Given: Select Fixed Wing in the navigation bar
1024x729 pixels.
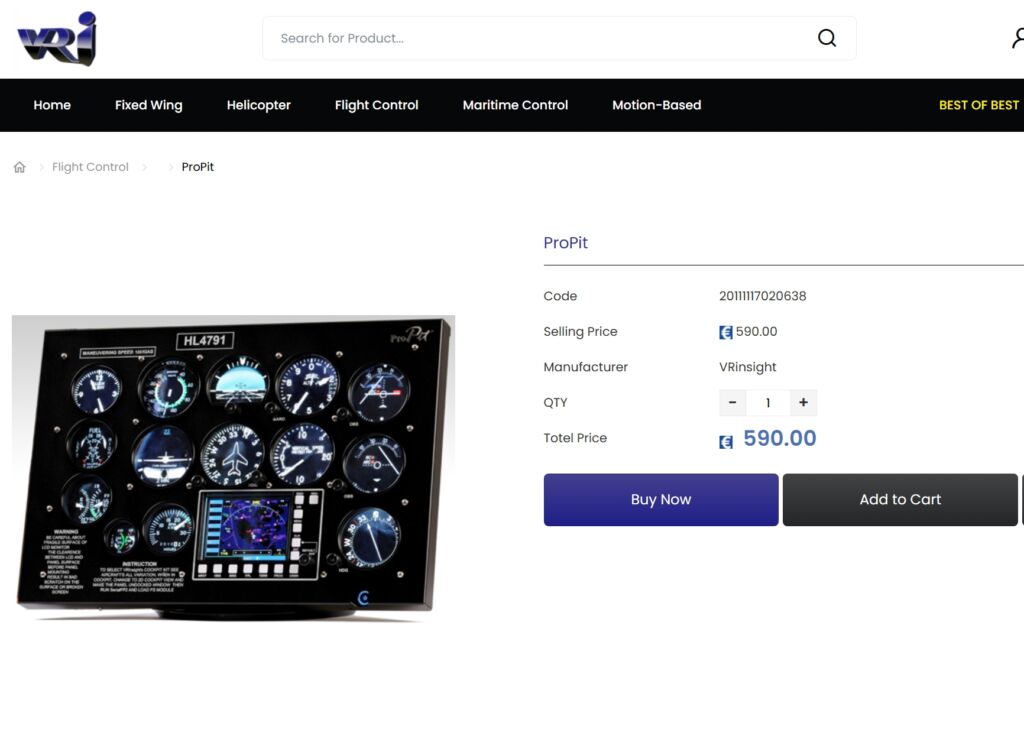Looking at the screenshot, I should (148, 105).
